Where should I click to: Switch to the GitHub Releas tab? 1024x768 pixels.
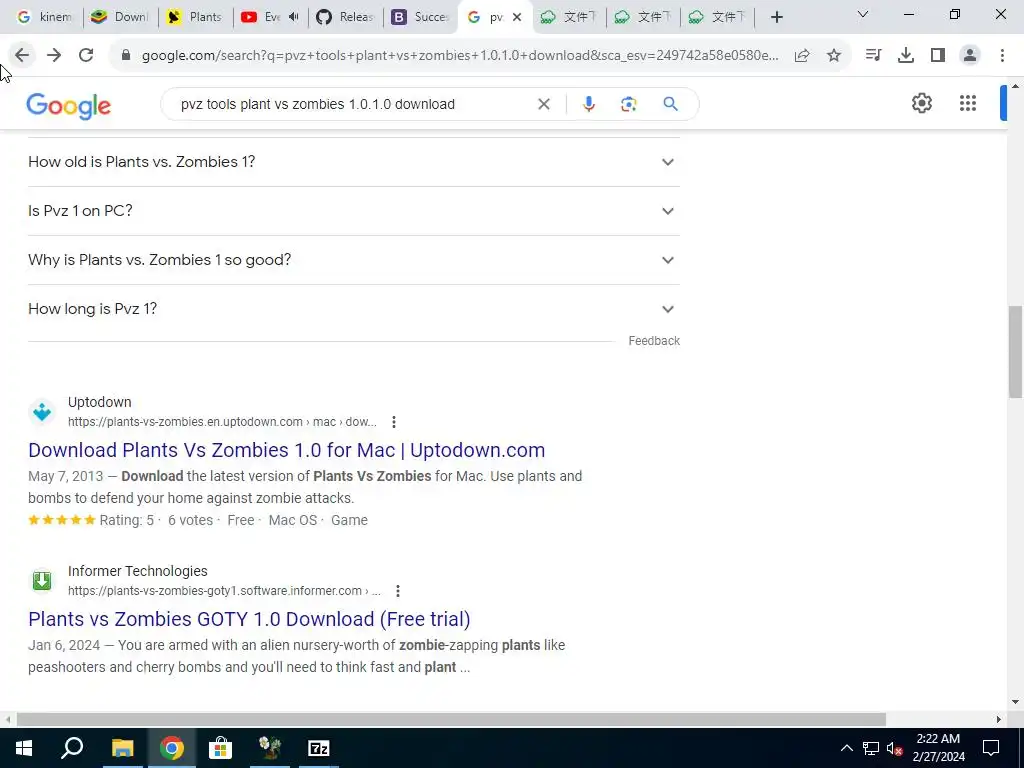345,17
